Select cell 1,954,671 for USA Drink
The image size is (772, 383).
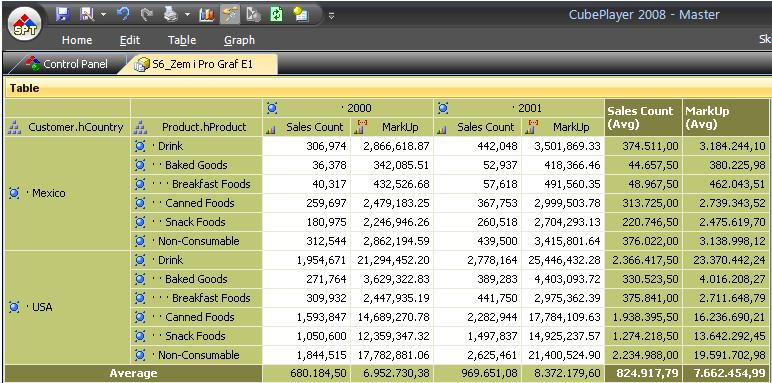[306, 260]
